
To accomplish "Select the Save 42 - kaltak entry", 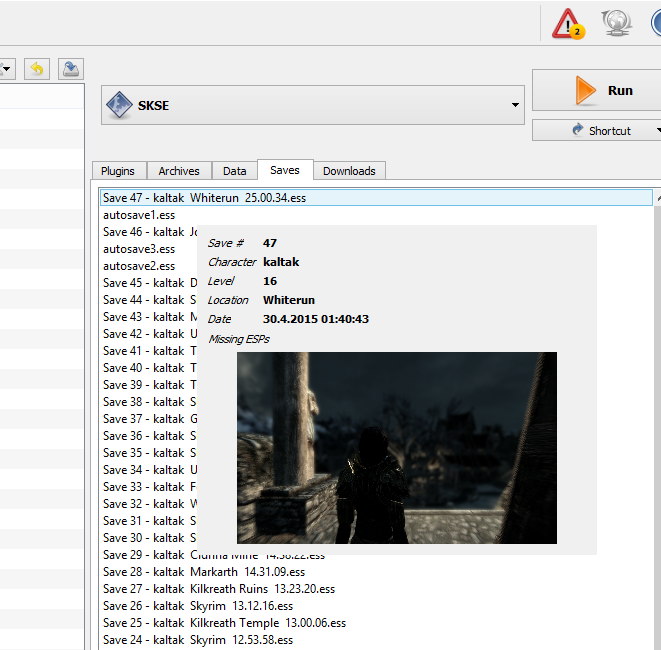I will tap(149, 334).
